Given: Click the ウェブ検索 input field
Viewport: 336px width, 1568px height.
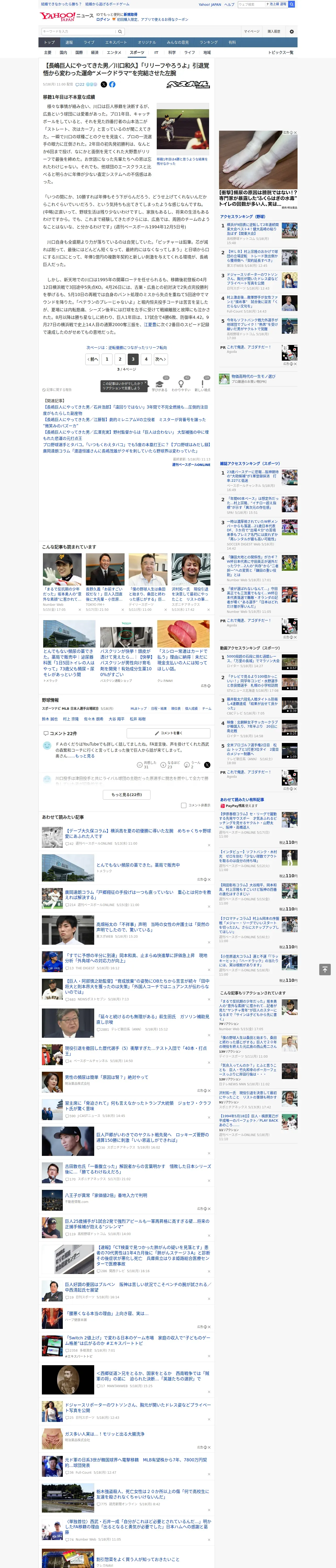Looking at the screenshot, I should click(x=251, y=4).
